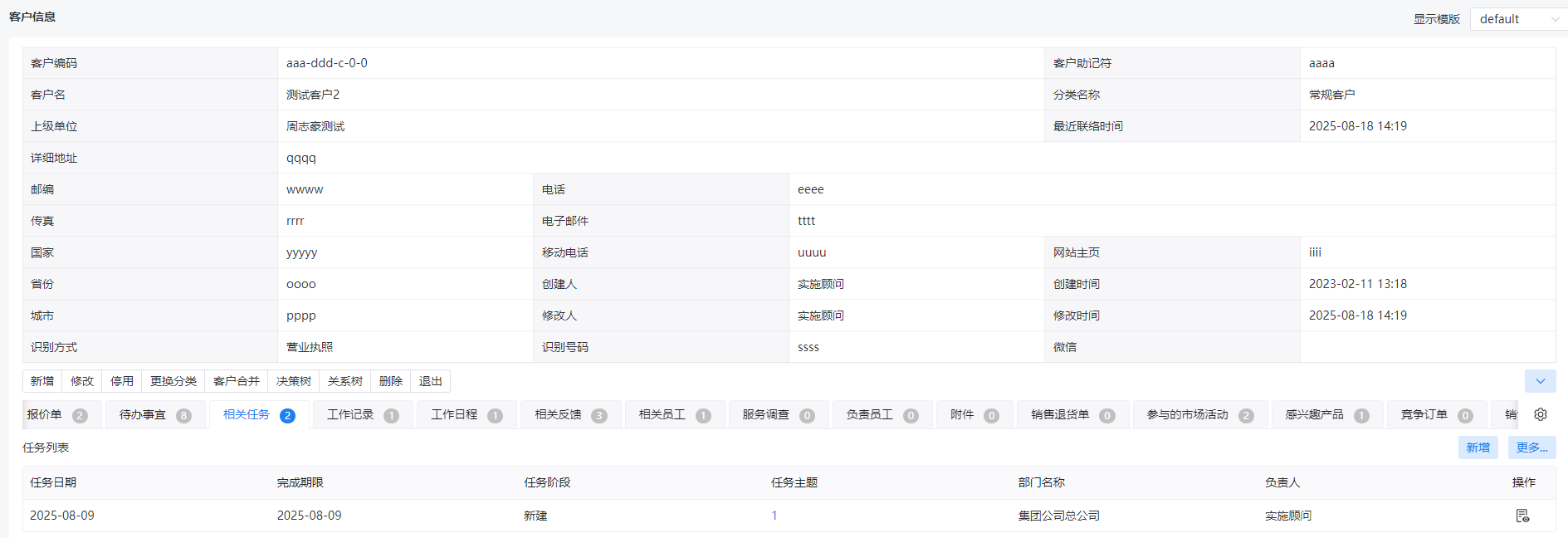Expand the collapse chevron button above tabs
Image resolution: width=1568 pixels, height=538 pixels.
pos(1540,381)
